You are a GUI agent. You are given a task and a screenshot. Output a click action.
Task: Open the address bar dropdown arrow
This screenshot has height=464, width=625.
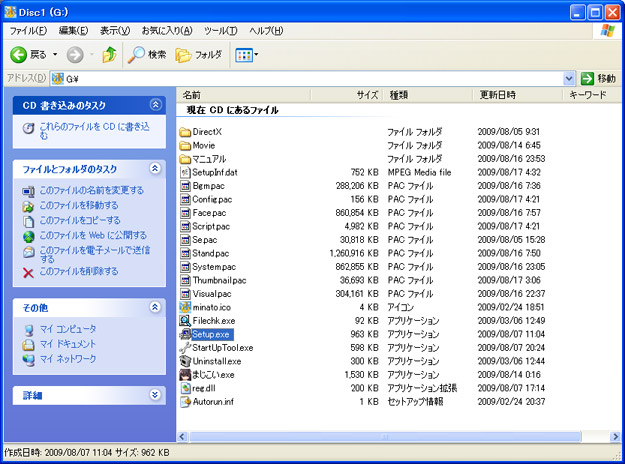pyautogui.click(x=569, y=78)
